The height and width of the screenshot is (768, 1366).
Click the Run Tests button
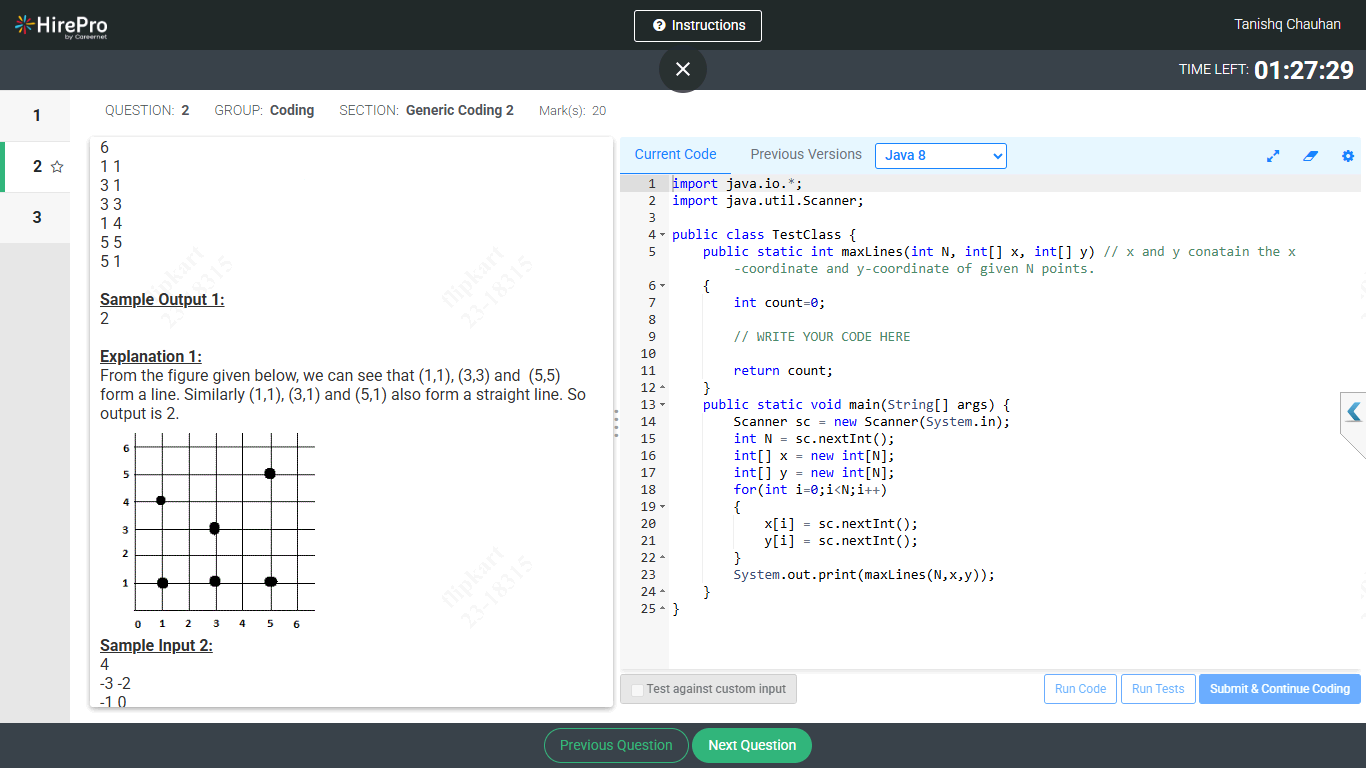pos(1157,689)
